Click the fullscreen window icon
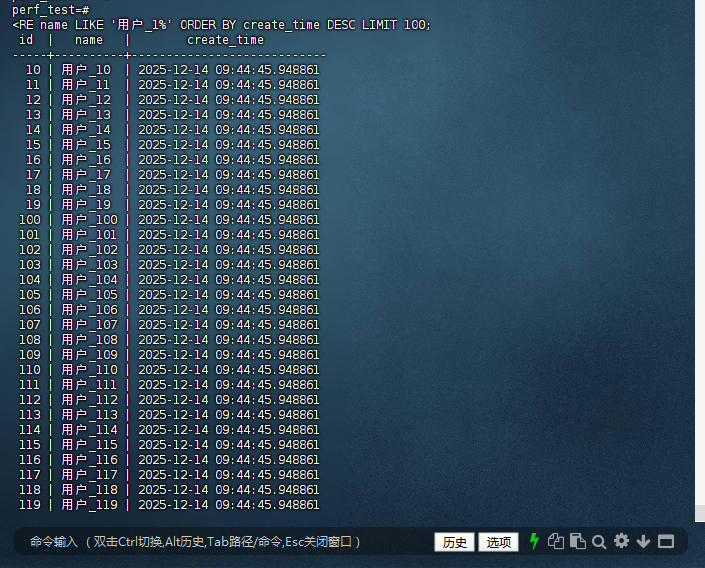The height and width of the screenshot is (568, 705). 666,541
